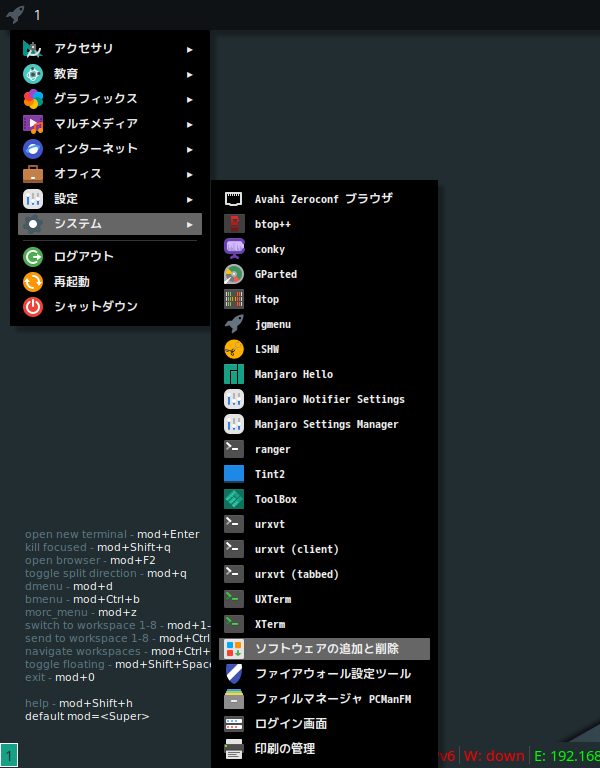Click the conky monitor icon

pos(234,249)
